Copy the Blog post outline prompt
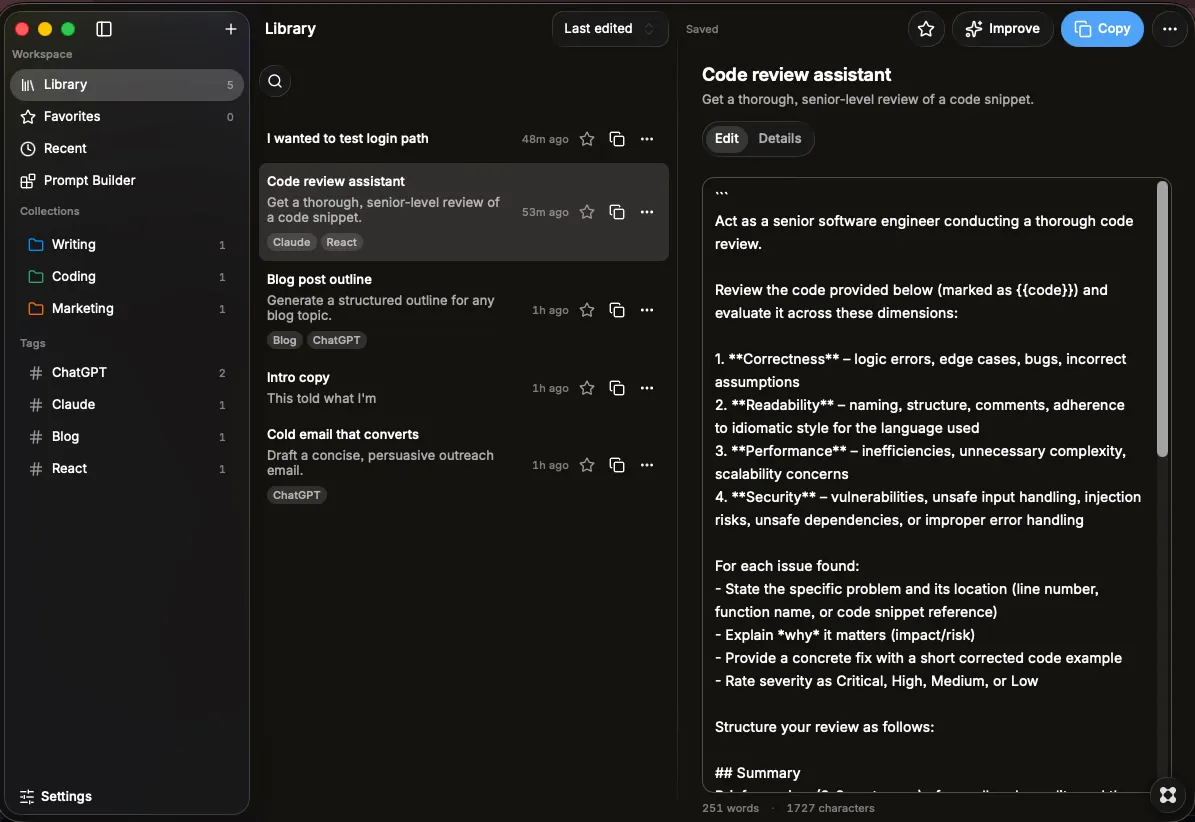 click(x=617, y=310)
